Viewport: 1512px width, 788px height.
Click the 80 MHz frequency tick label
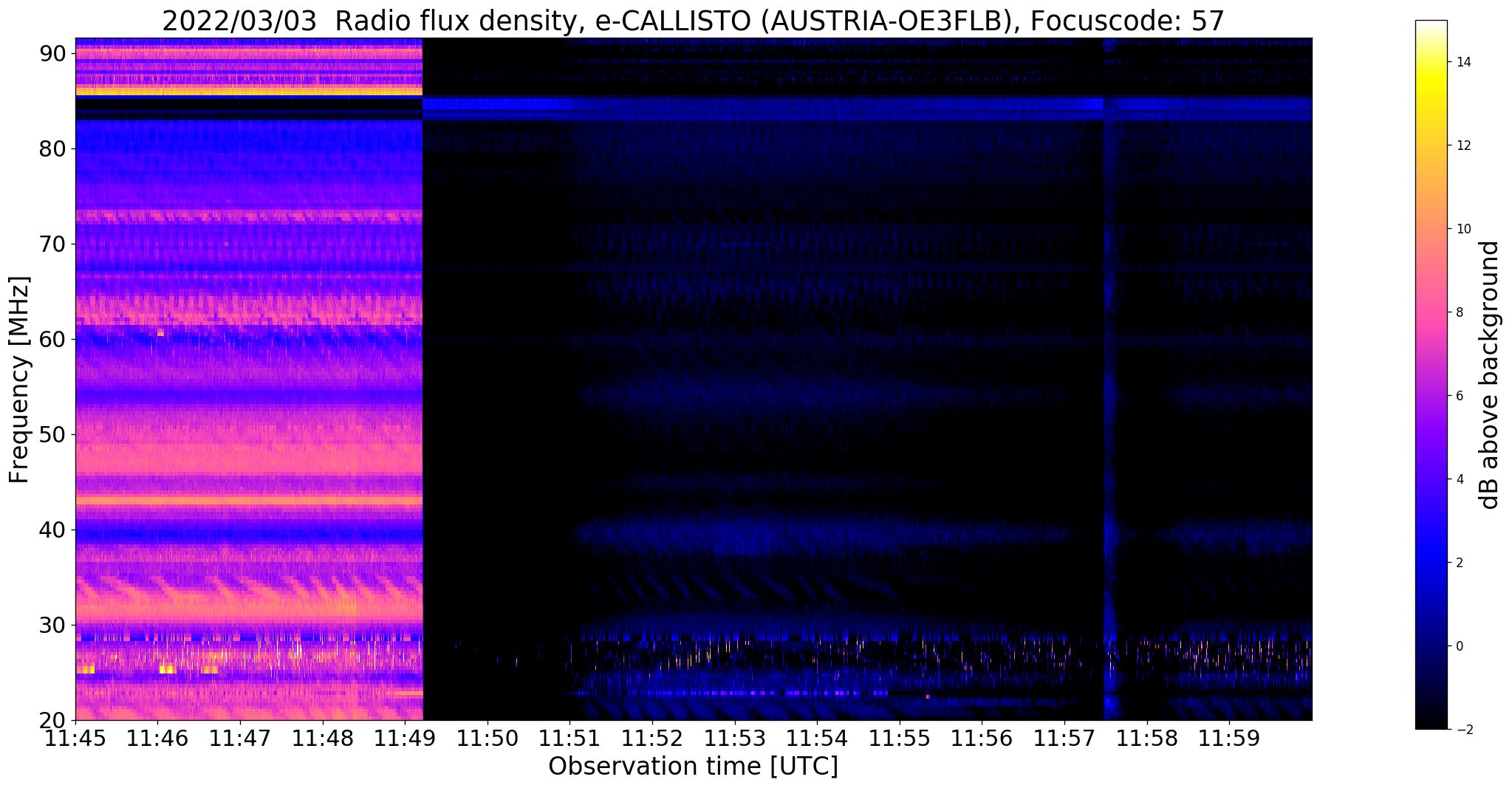[x=54, y=148]
